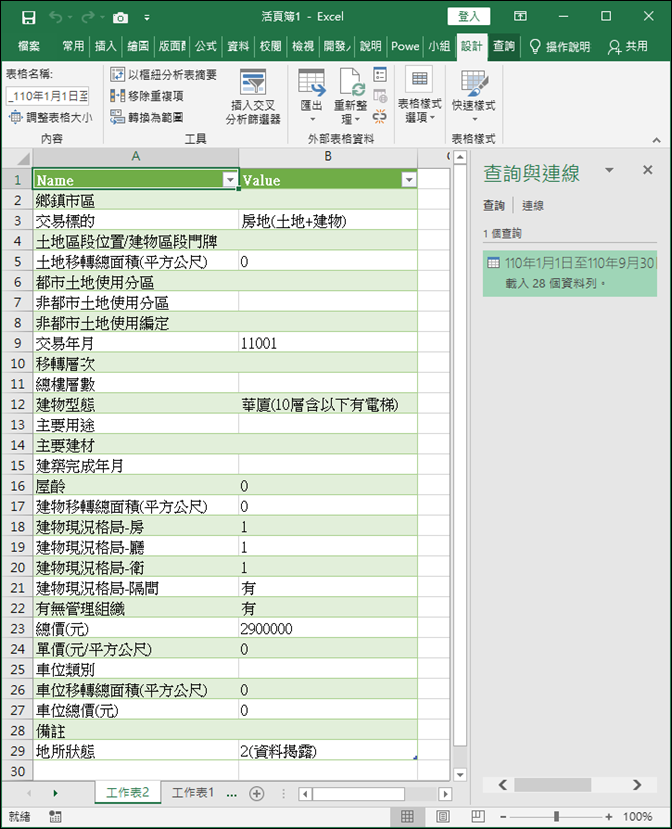Switch to Page Layout view icon
The image size is (672, 829).
(x=443, y=816)
